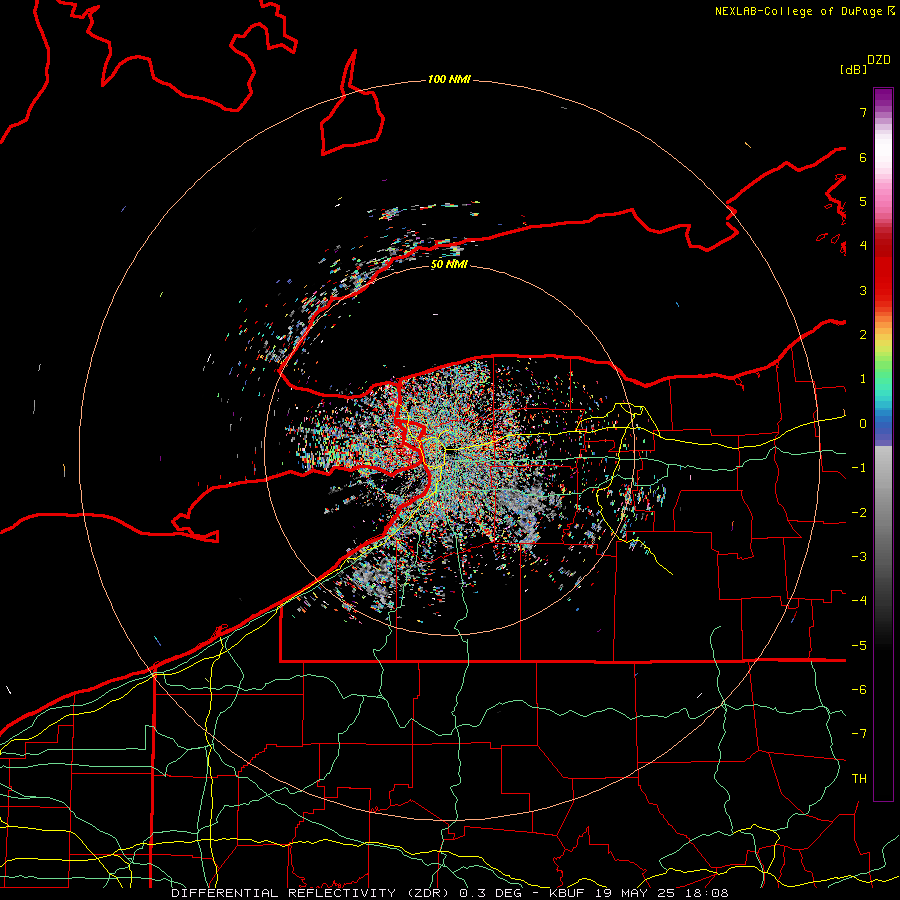Click the DZD product label above color bar
900x900 pixels.
(879, 60)
